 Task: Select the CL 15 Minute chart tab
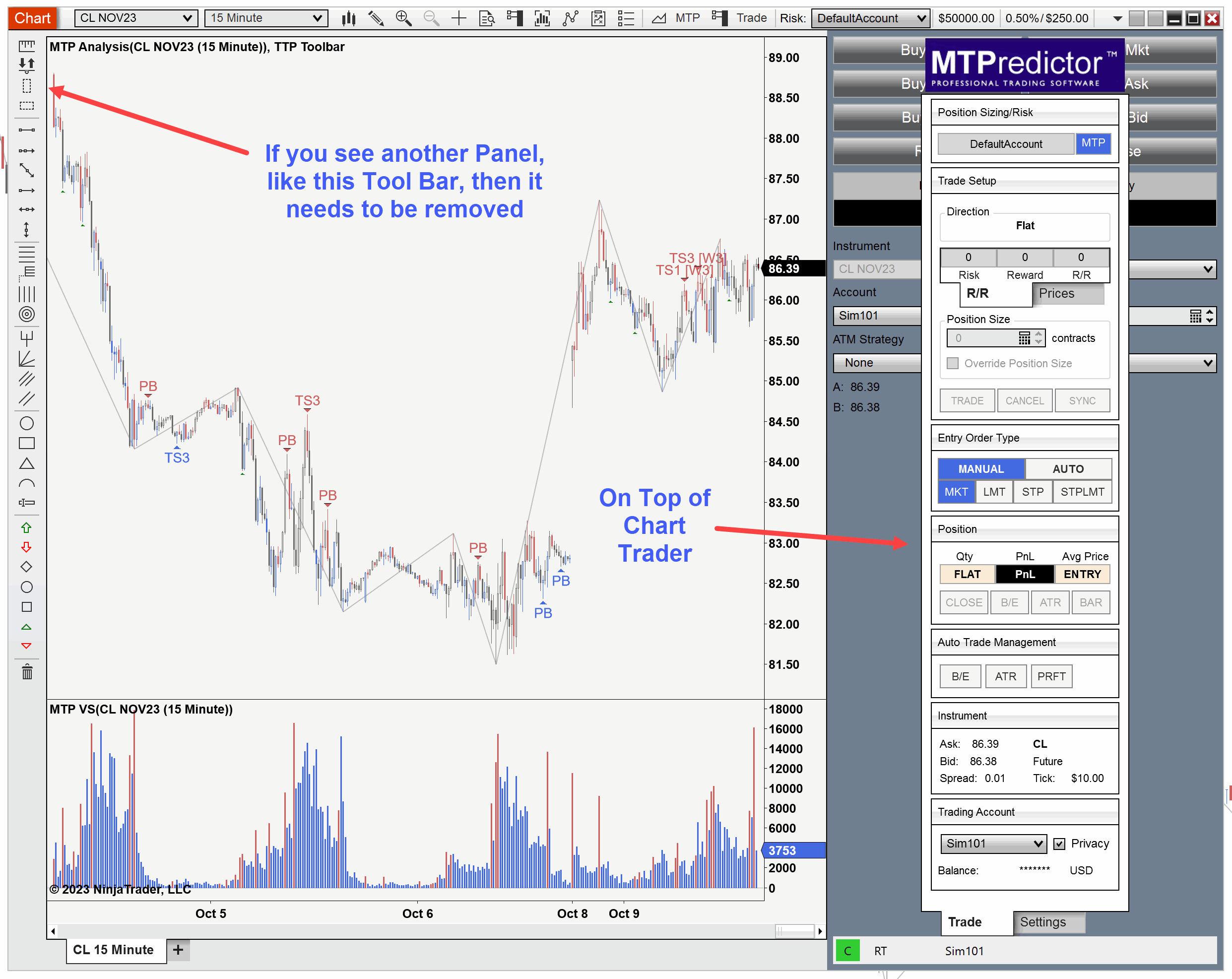click(x=114, y=949)
